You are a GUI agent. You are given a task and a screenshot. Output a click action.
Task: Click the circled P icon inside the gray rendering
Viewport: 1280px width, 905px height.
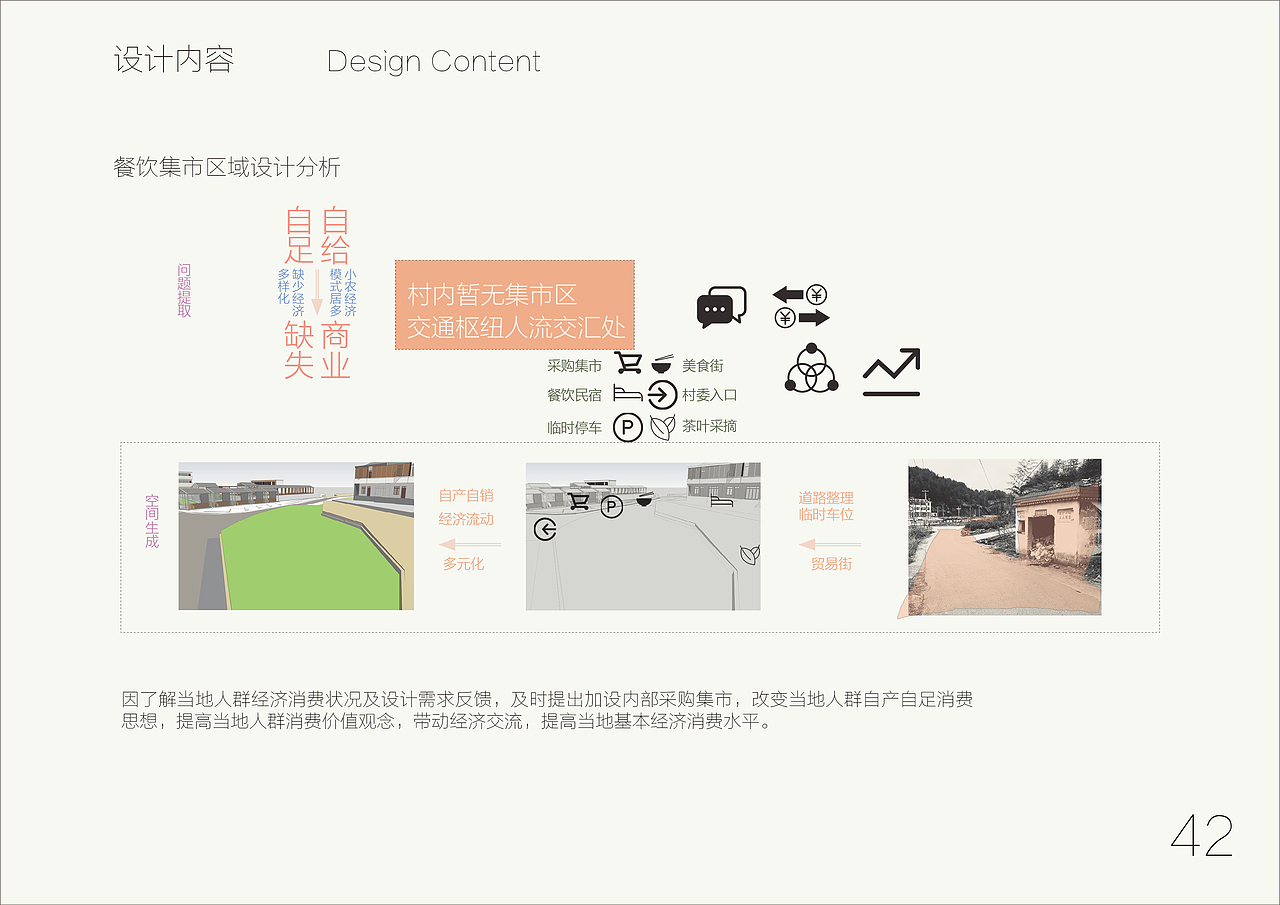(x=611, y=507)
